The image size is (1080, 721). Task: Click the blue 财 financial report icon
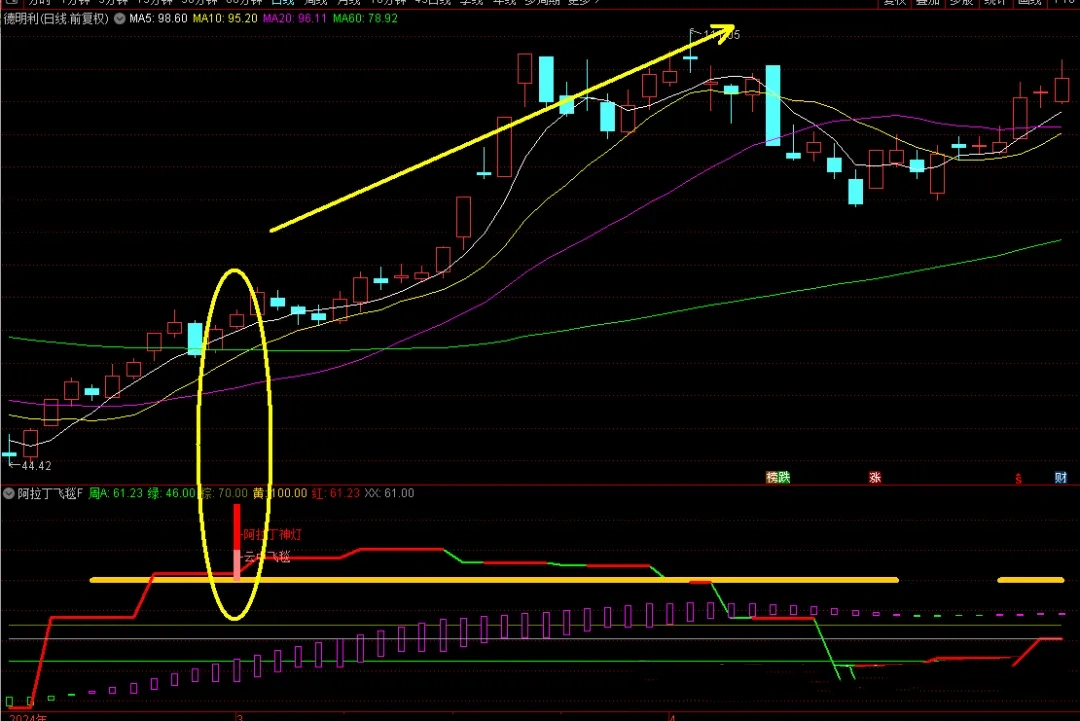tap(1060, 477)
